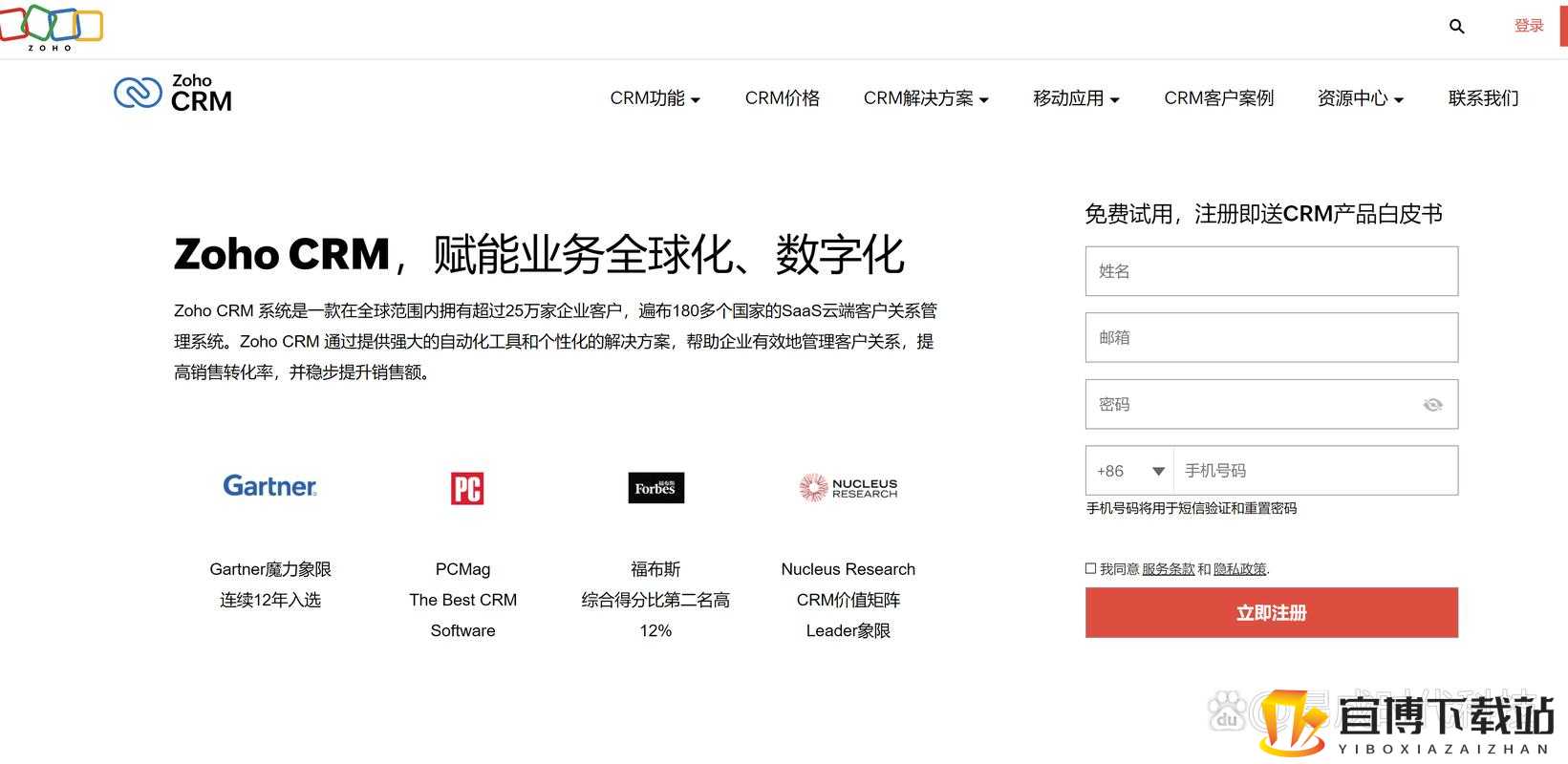Open the 服务条款 link
Screen dimensions: 1568x764
pyautogui.click(x=1168, y=569)
